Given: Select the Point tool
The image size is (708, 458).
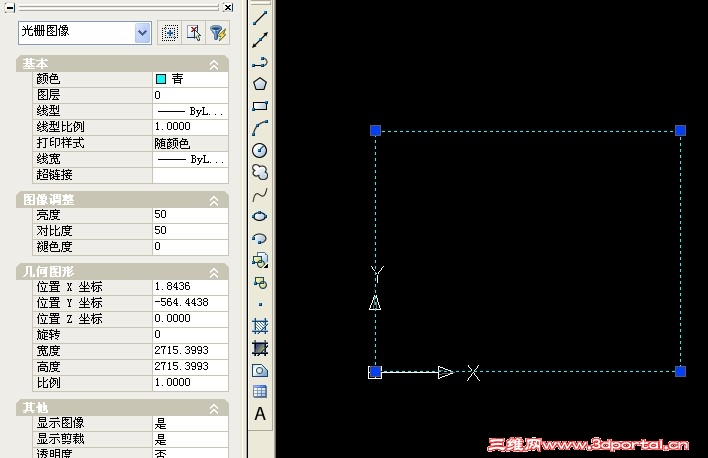Looking at the screenshot, I should [x=260, y=304].
